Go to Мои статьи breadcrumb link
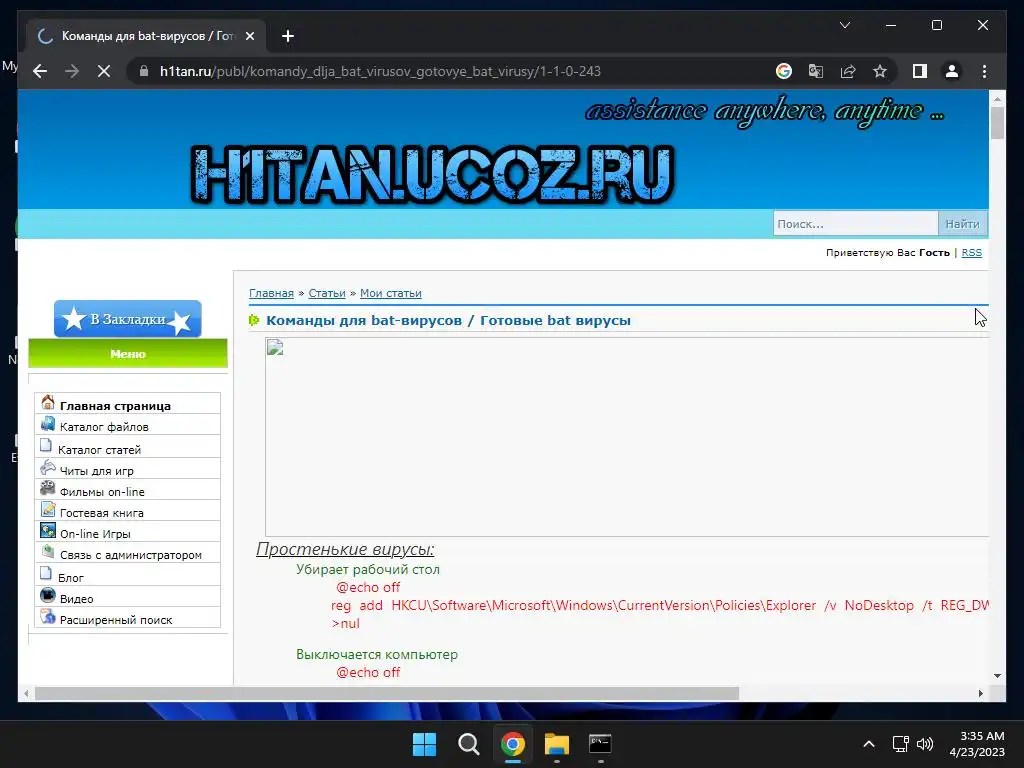The image size is (1024, 768). pyautogui.click(x=391, y=293)
